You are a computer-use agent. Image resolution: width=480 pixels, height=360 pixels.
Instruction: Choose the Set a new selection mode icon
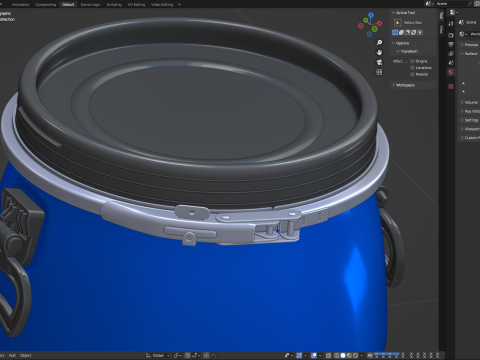[x=395, y=32]
